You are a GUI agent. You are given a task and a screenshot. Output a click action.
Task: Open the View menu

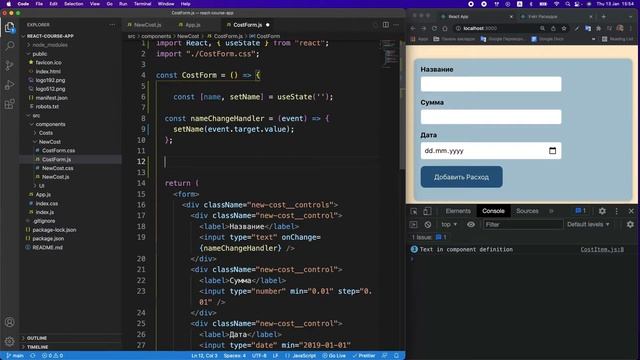[95, 4]
